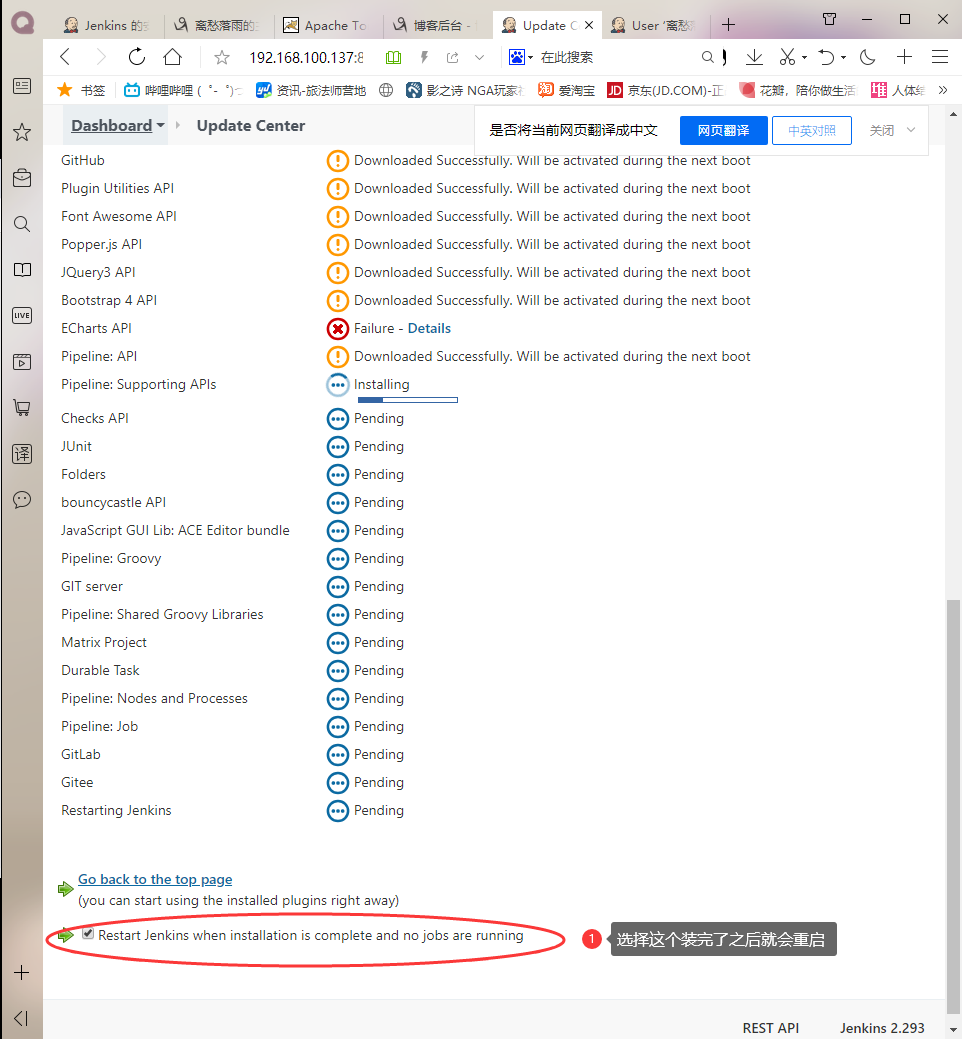Open ECharts API failure Details link
The height and width of the screenshot is (1039, 962).
pyautogui.click(x=429, y=328)
